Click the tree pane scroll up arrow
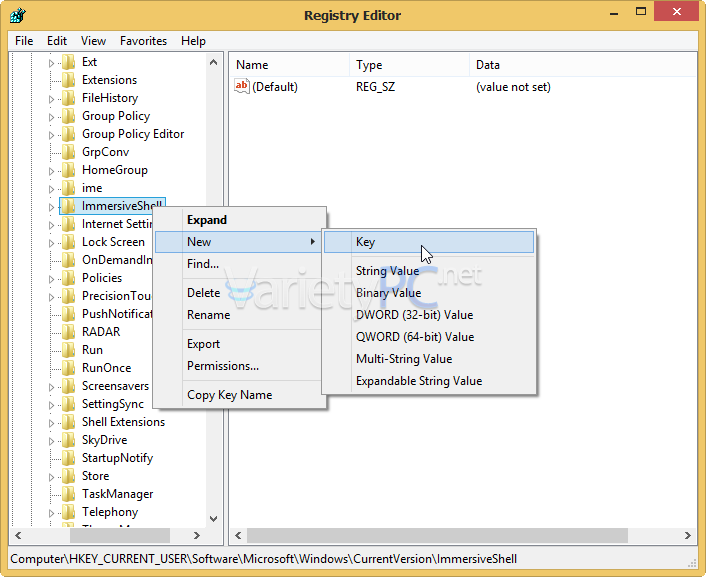The width and height of the screenshot is (706, 577). (213, 63)
